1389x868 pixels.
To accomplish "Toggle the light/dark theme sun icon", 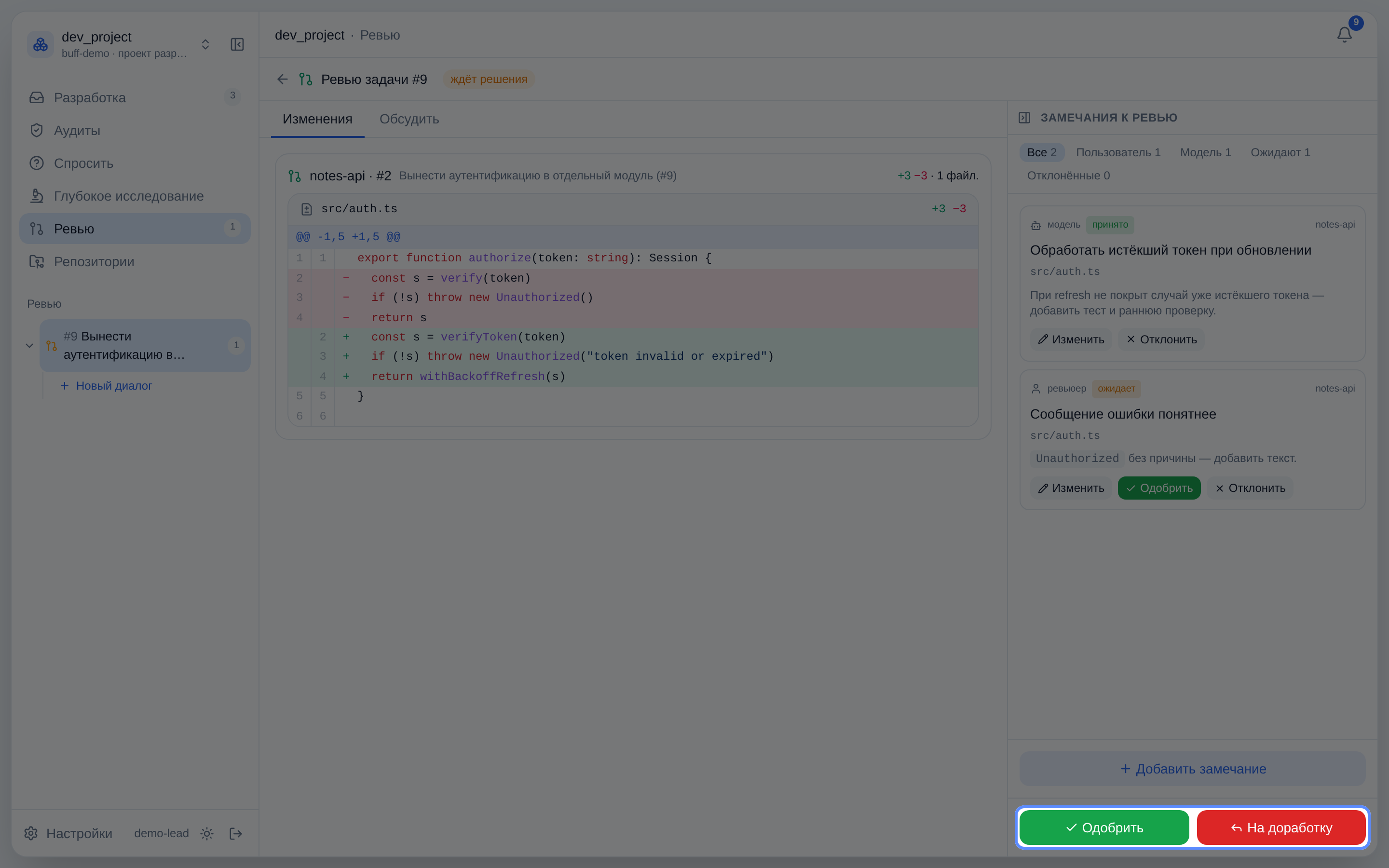I will click(x=207, y=833).
